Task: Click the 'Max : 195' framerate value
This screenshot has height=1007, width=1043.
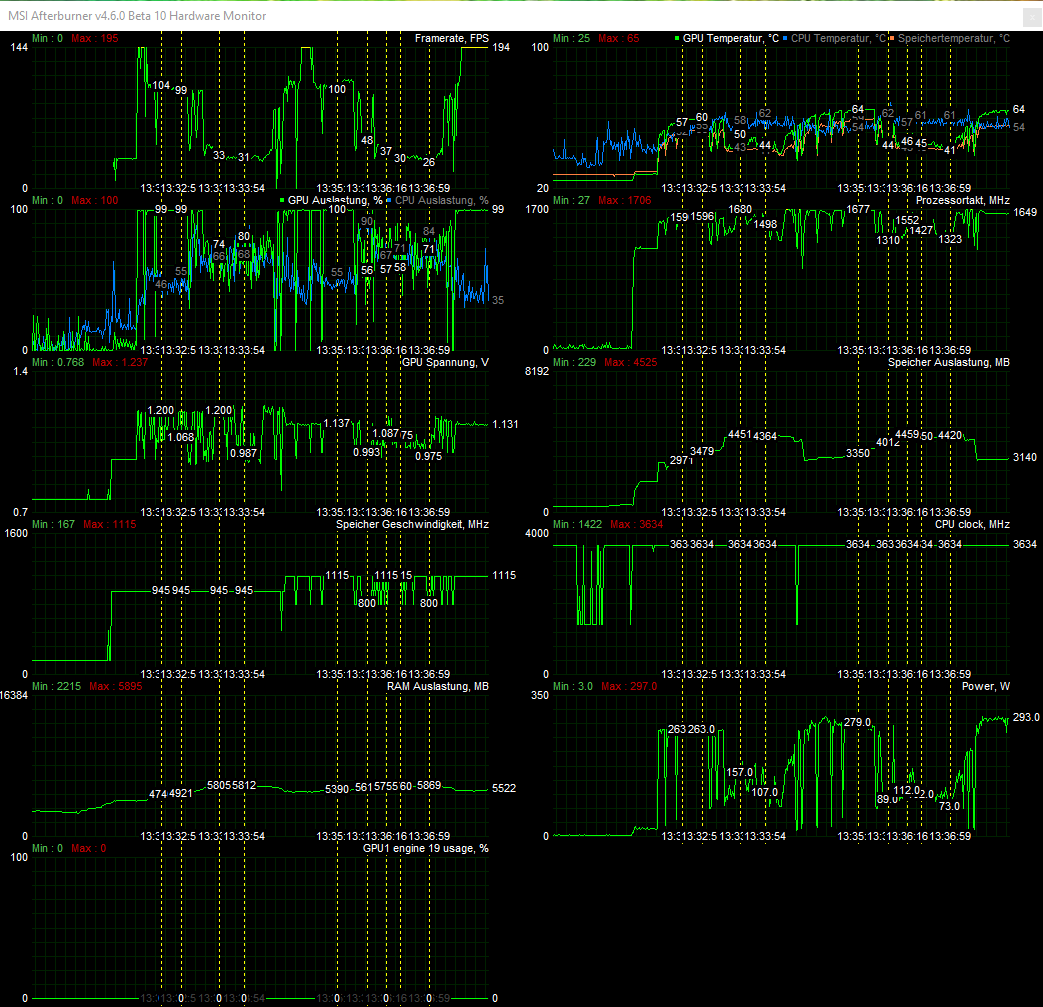Action: click(94, 39)
